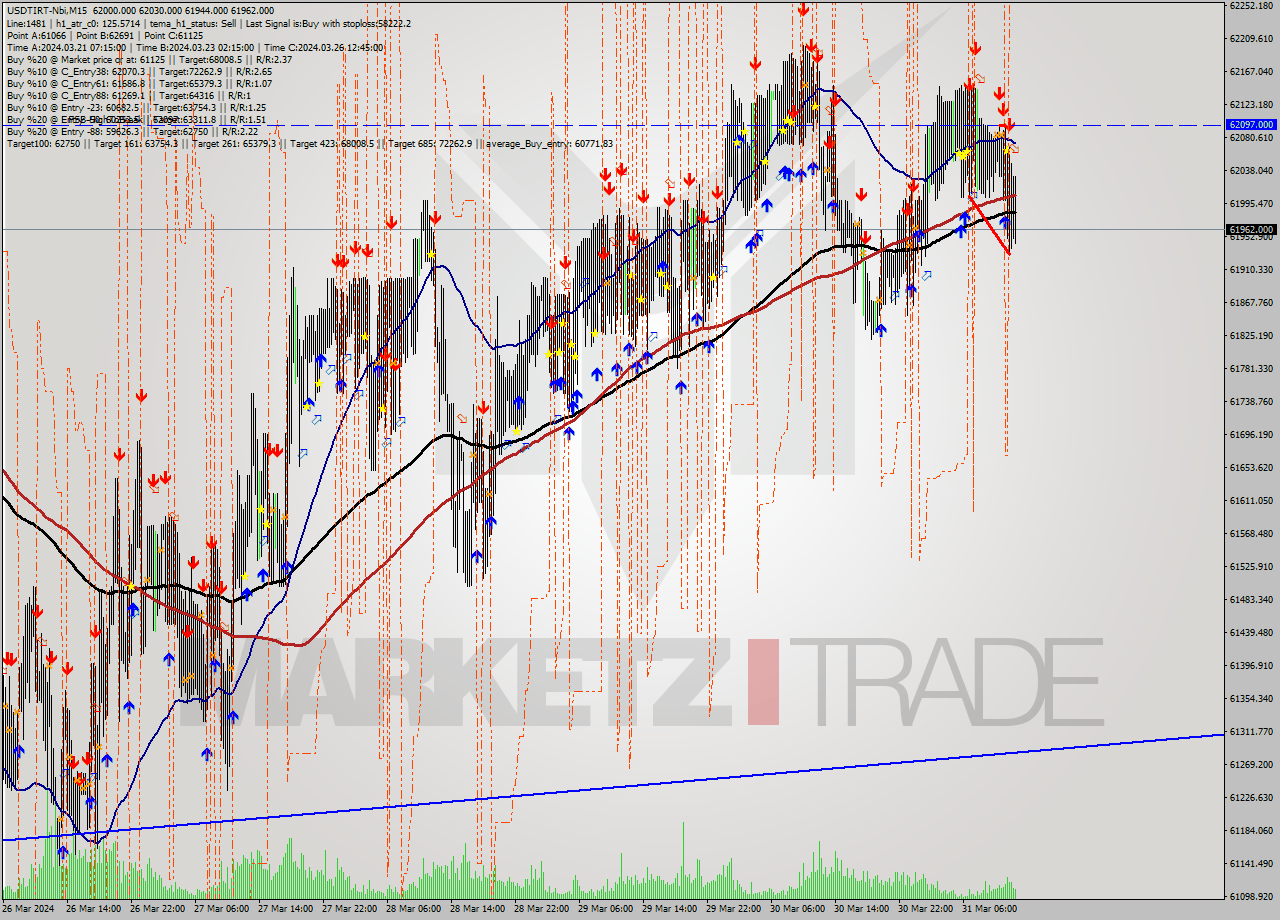
Task: Click the 'Time A:2024.03.21 07:15:00' line
Action: tap(194, 48)
